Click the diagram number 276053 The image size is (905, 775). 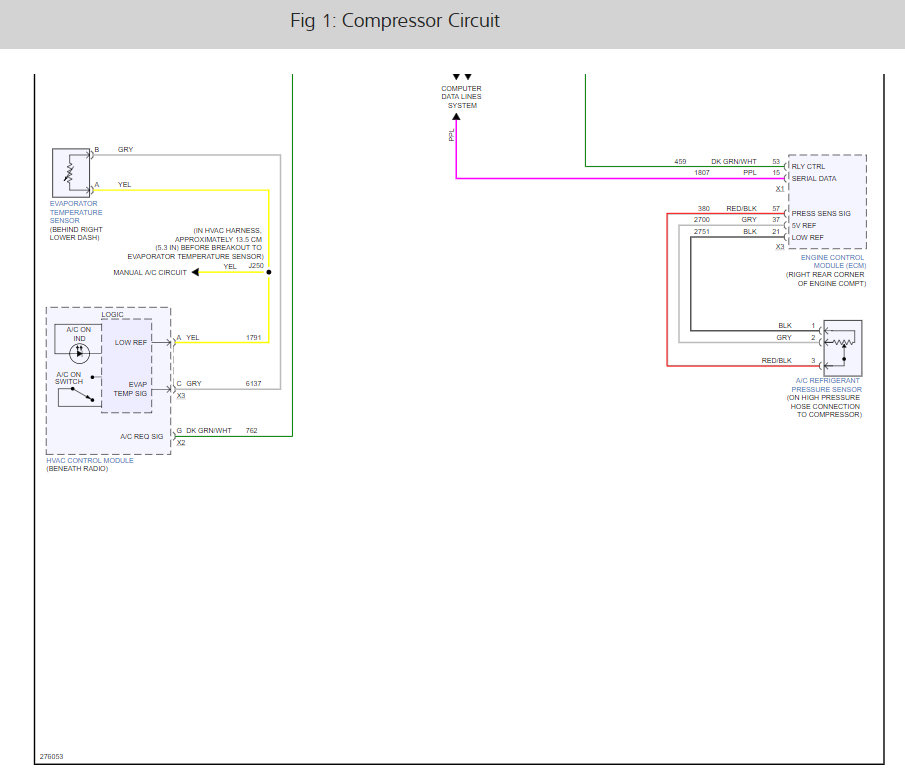(x=53, y=757)
